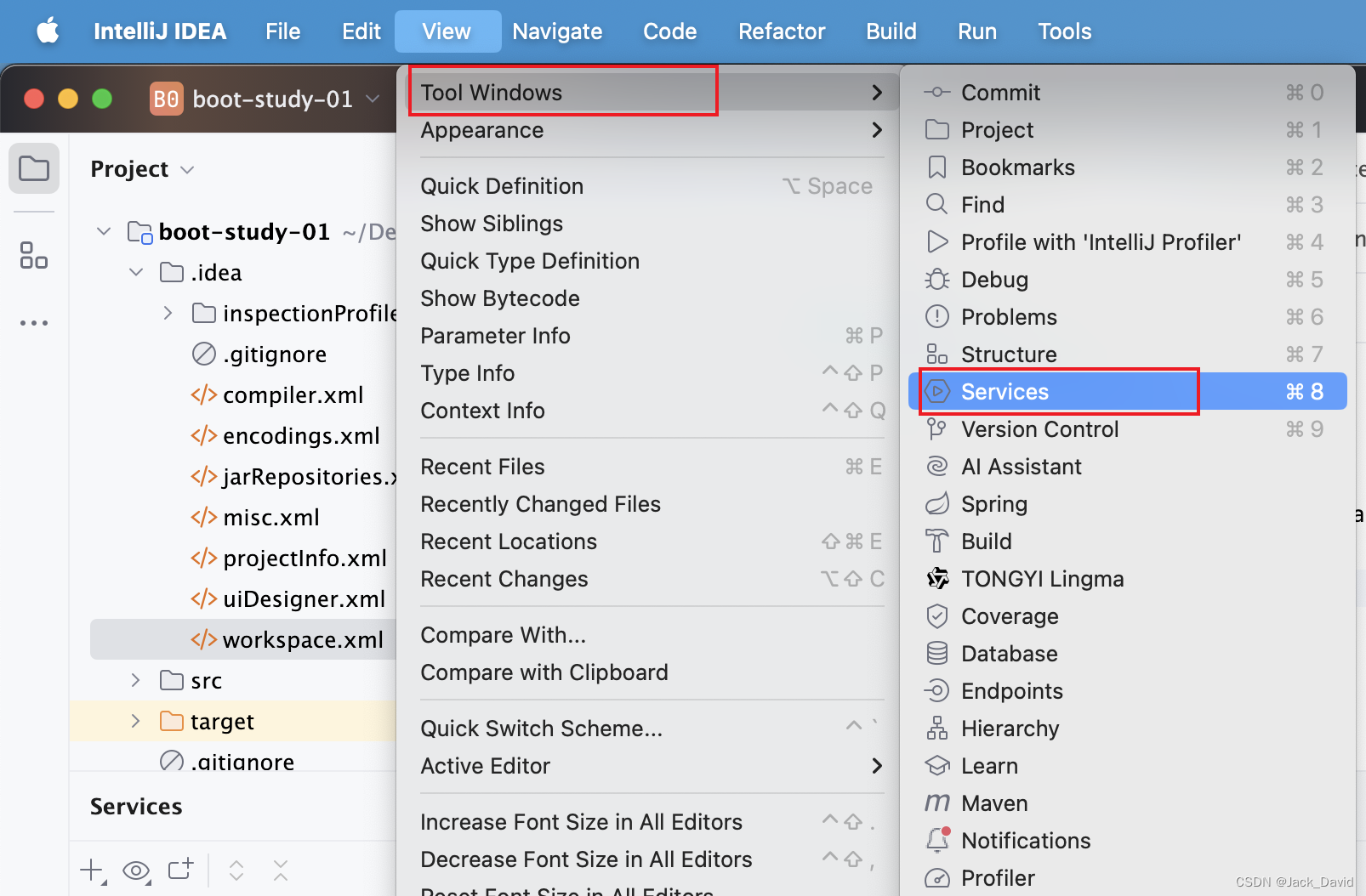Click Collapse All arrows in Services toolbar
Viewport: 1366px width, 896px height.
pos(281,870)
